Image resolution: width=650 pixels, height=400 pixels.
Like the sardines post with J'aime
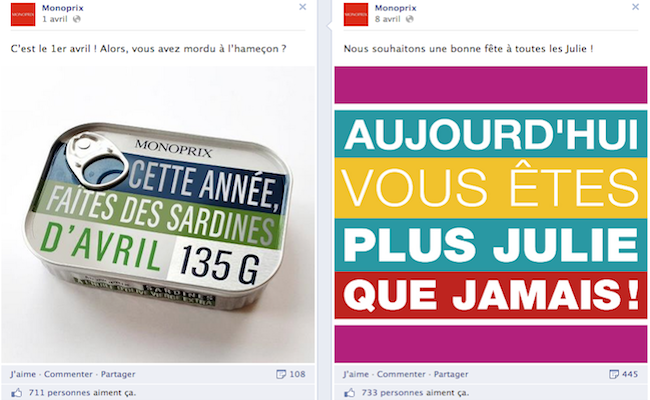point(23,374)
